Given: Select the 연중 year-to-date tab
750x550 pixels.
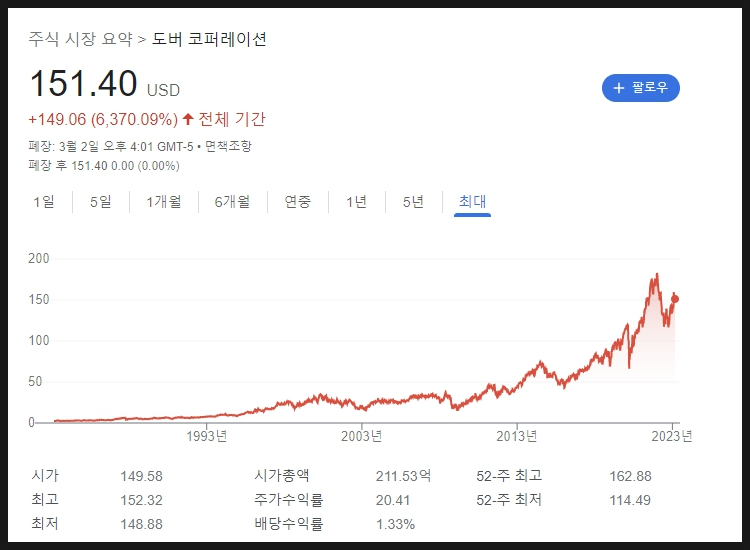Looking at the screenshot, I should pyautogui.click(x=298, y=201).
